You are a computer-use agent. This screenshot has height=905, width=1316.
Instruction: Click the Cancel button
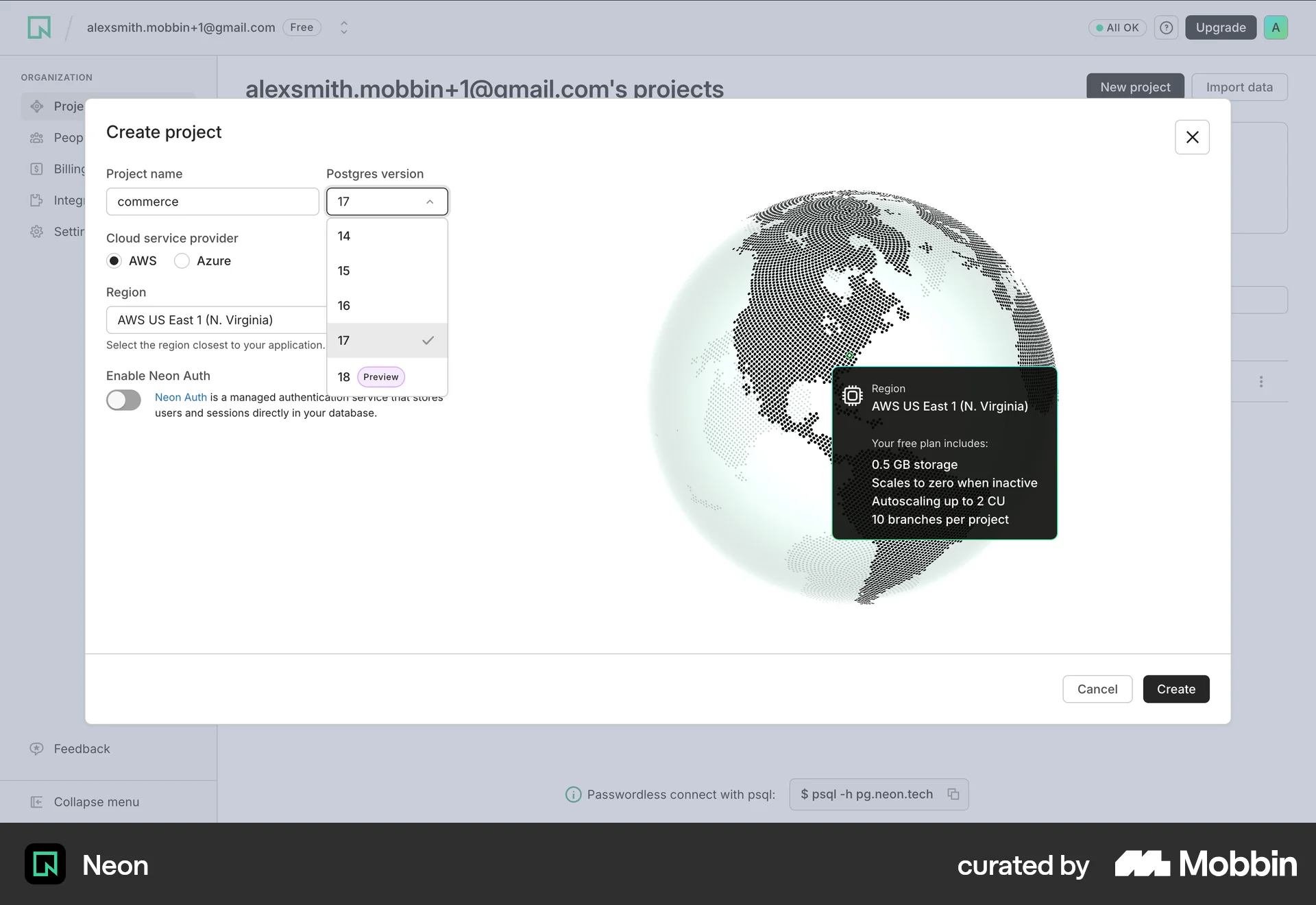pyautogui.click(x=1097, y=689)
